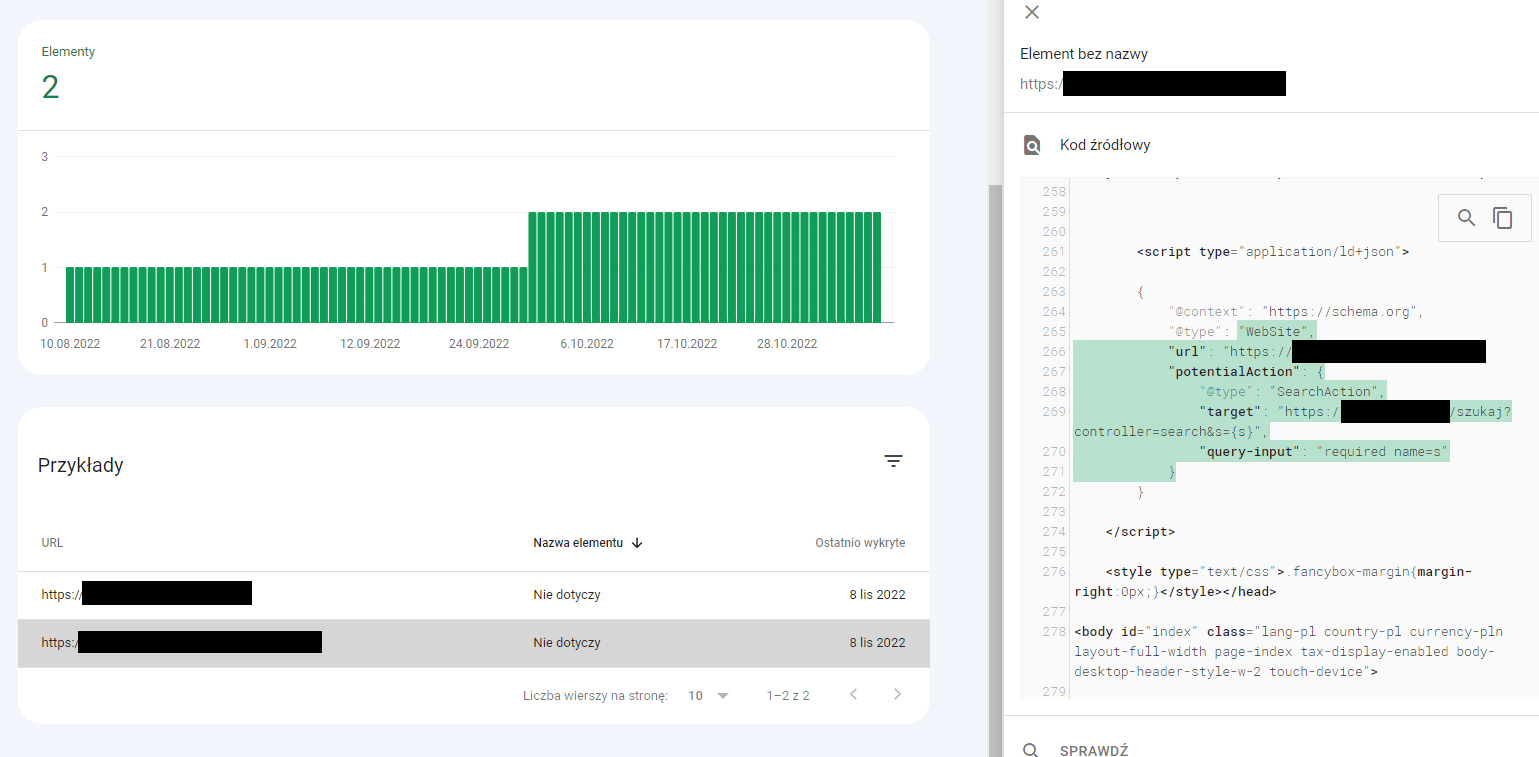Screen dimensions: 1539x757
Task: Open the filter rows icon in Przykłady
Action: (893, 461)
